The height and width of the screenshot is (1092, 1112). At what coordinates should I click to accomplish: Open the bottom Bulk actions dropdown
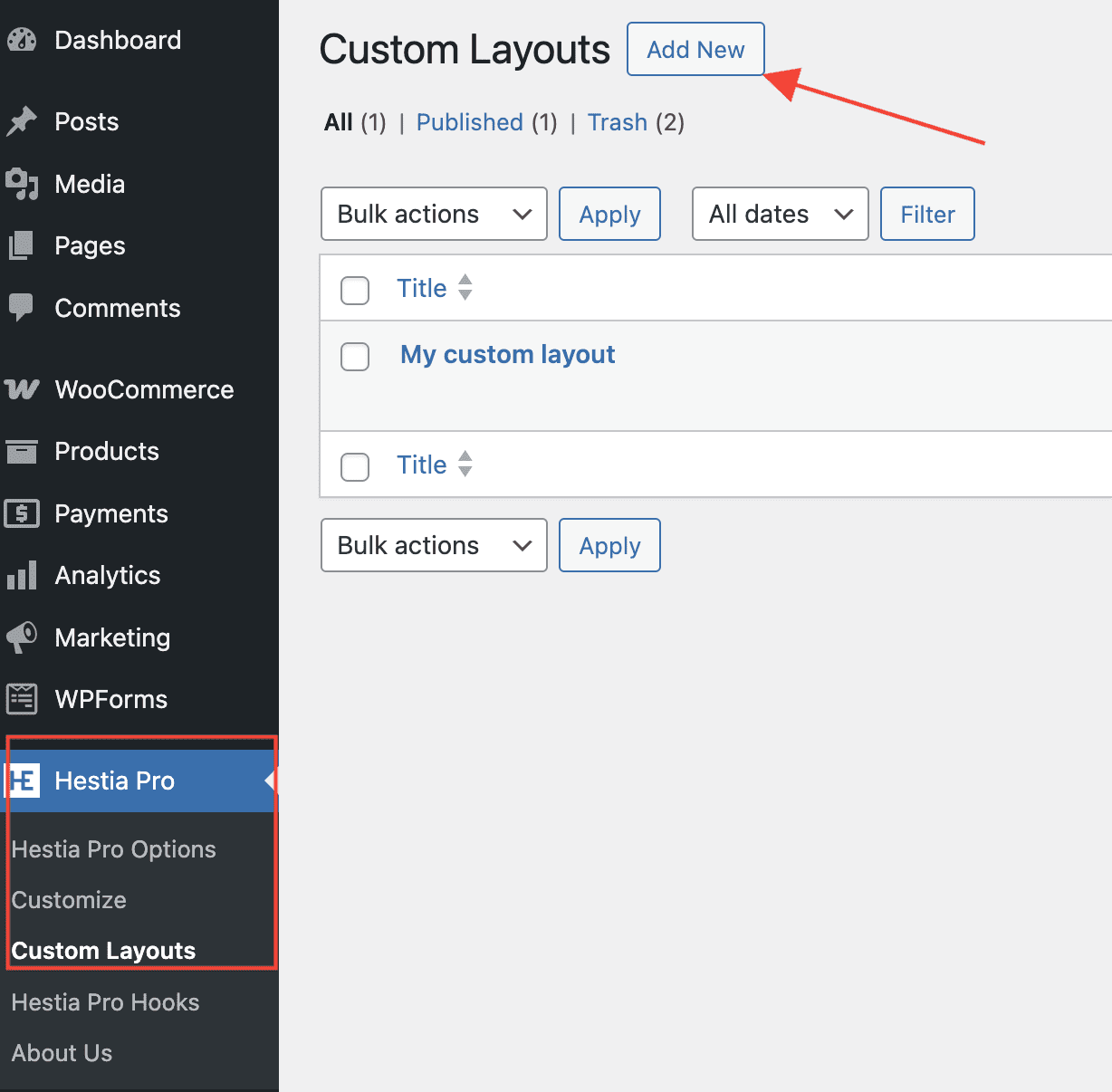pos(434,546)
